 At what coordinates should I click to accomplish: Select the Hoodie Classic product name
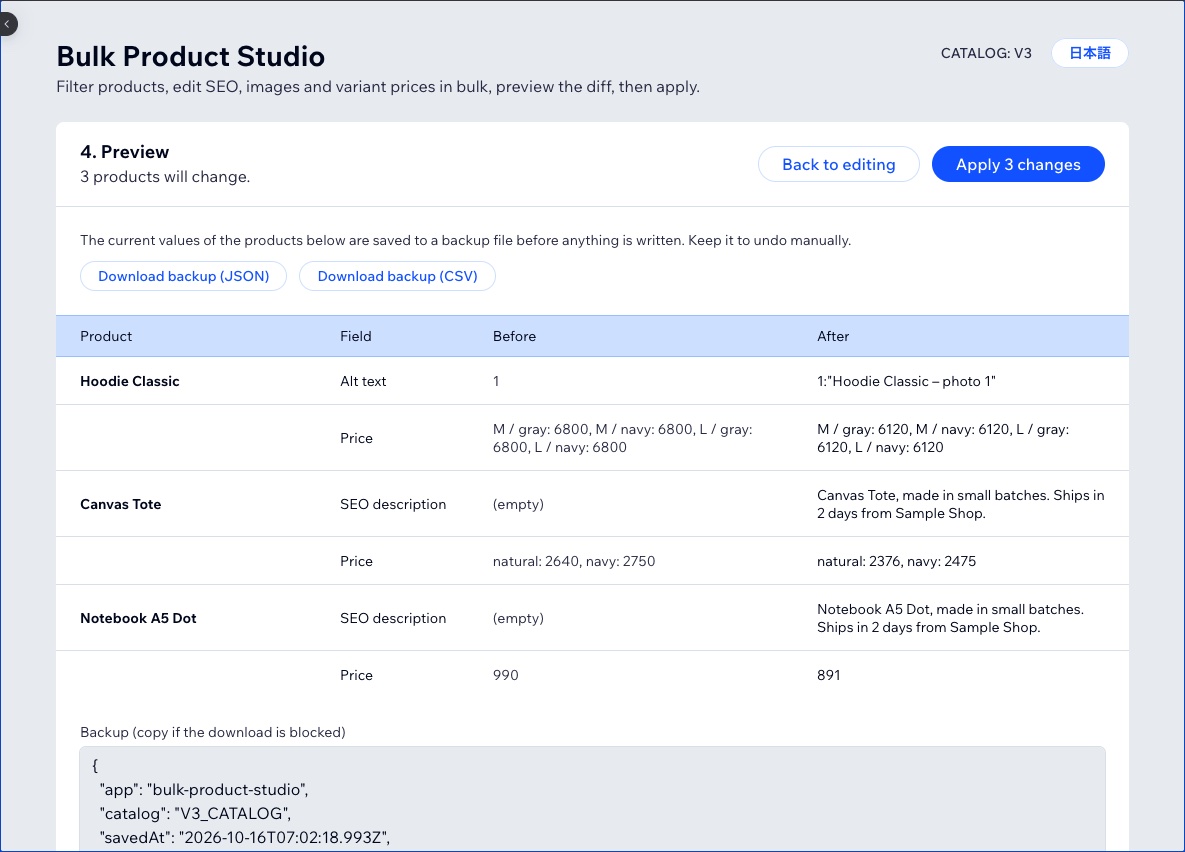click(130, 381)
